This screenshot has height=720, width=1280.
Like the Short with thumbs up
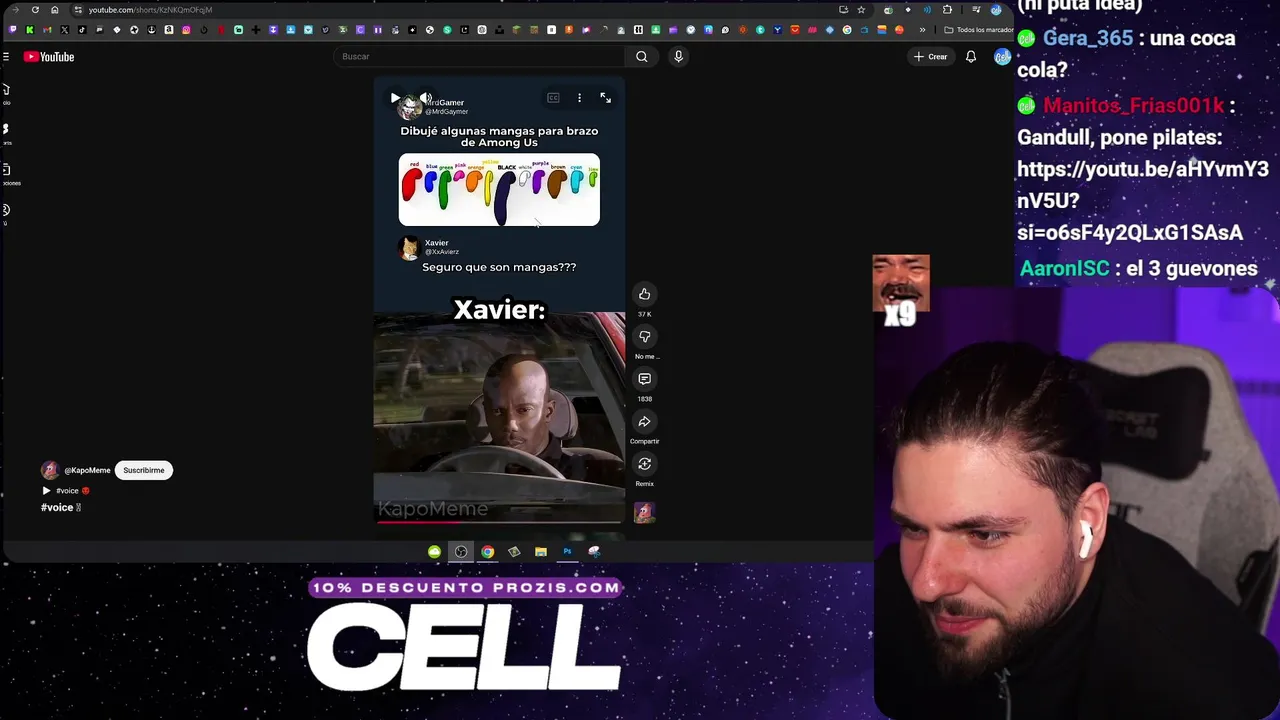[x=644, y=294]
